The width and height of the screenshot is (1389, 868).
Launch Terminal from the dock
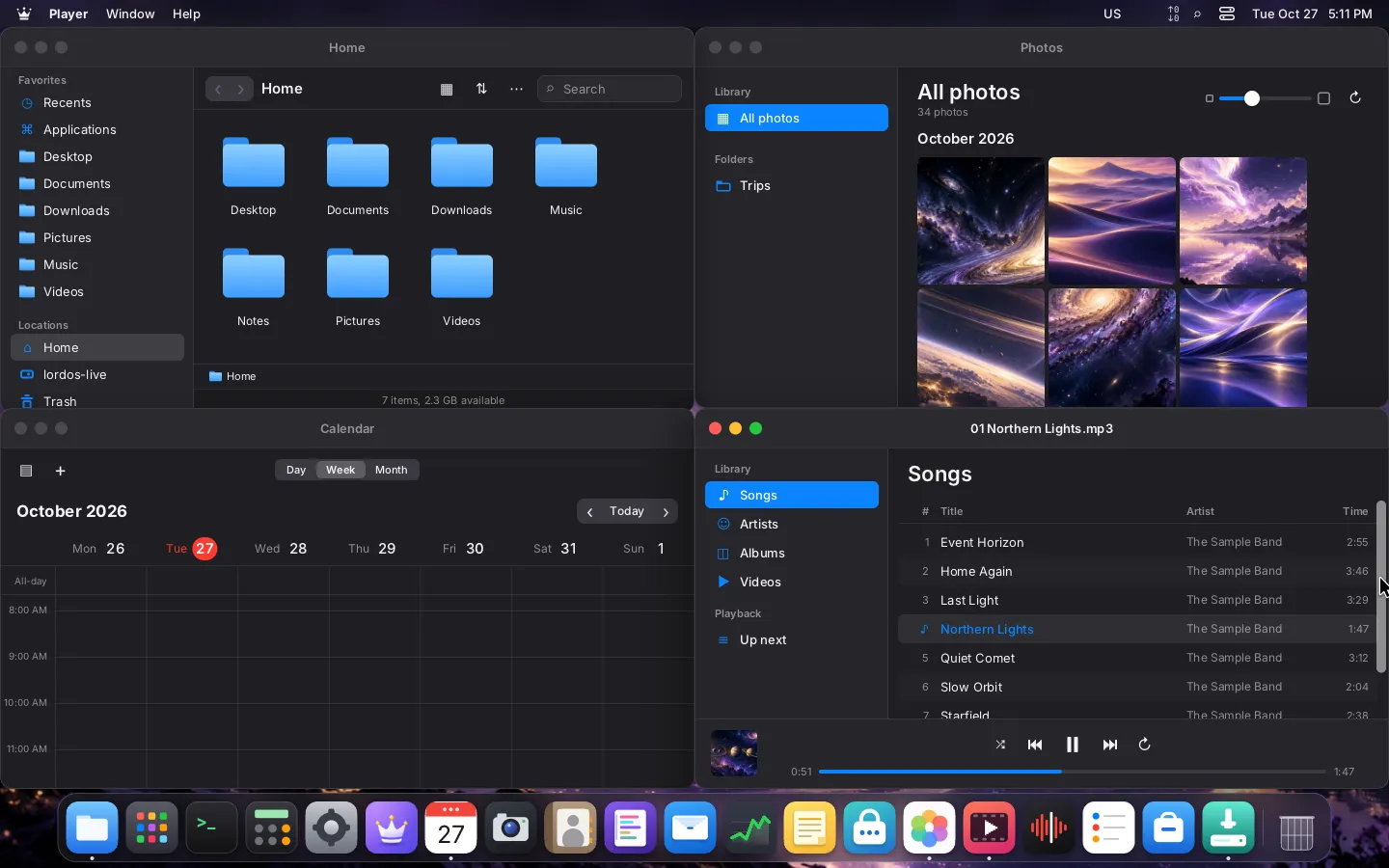pyautogui.click(x=211, y=827)
